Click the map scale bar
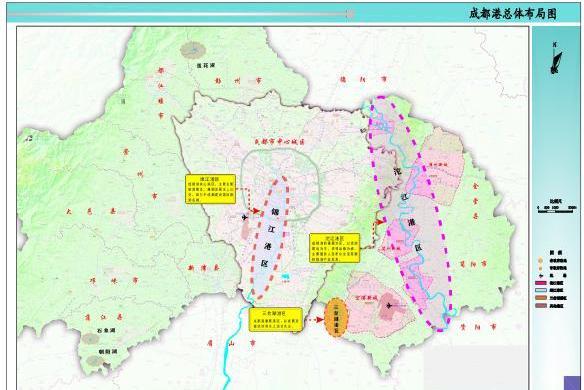 click(x=555, y=211)
